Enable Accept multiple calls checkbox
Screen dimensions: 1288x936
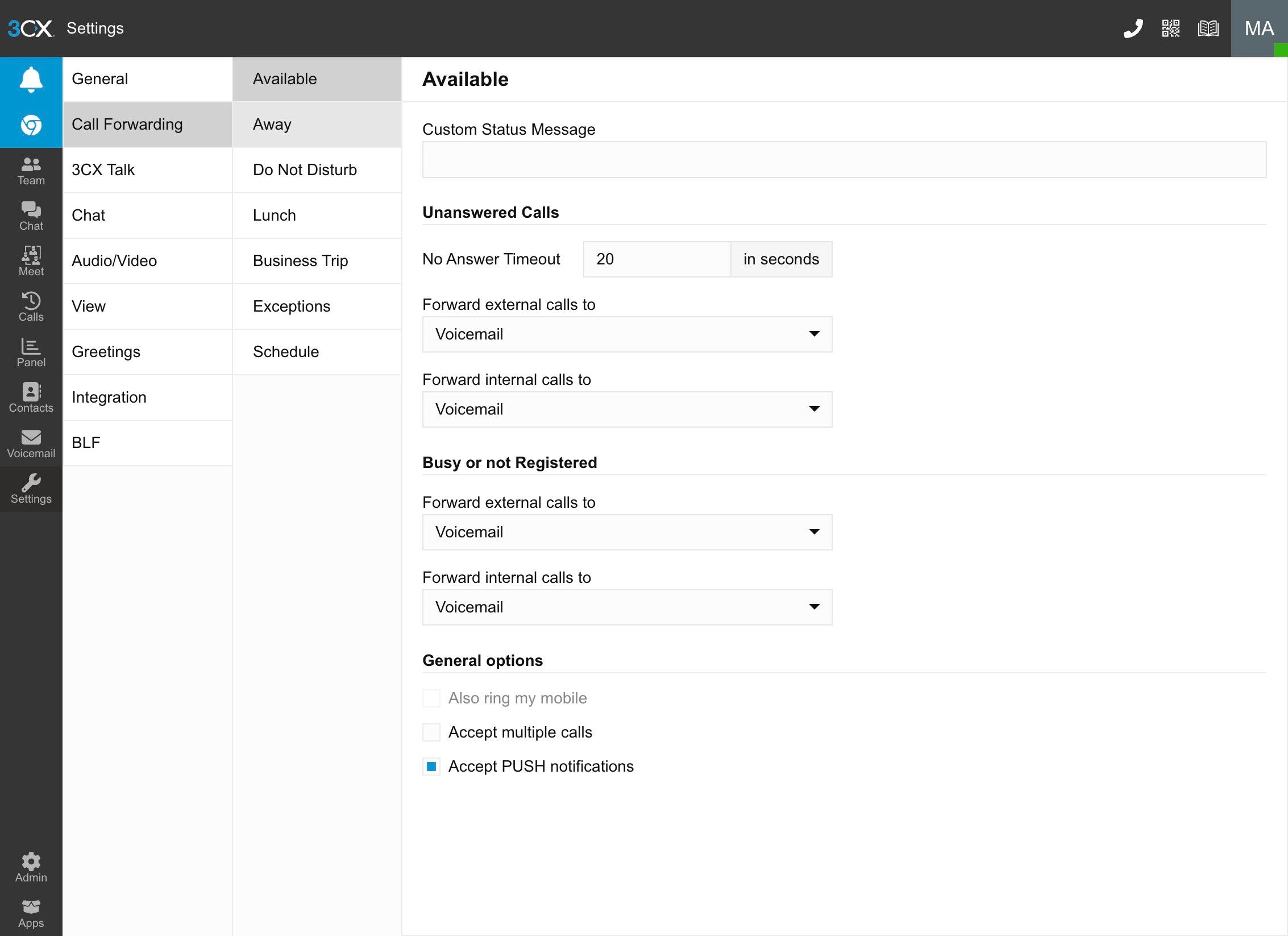click(x=431, y=732)
